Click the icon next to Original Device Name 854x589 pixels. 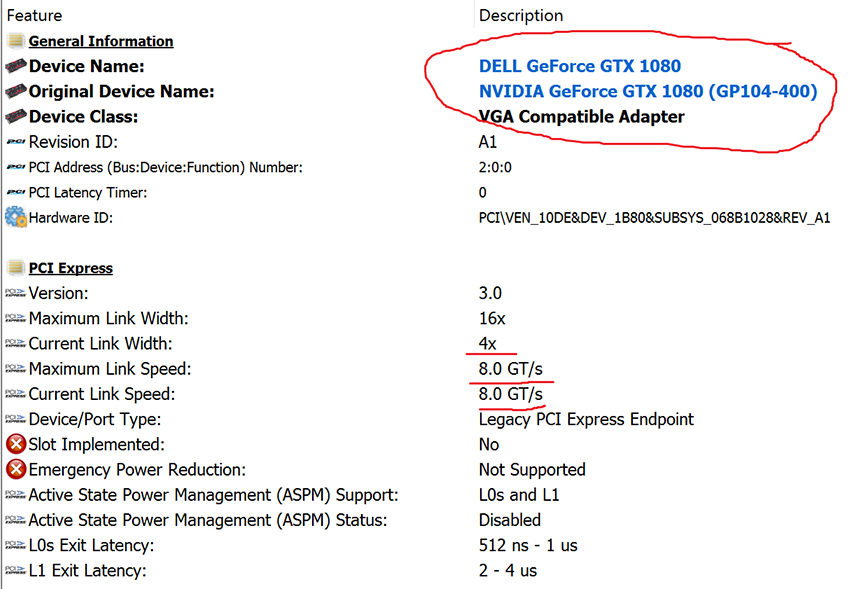[x=15, y=91]
